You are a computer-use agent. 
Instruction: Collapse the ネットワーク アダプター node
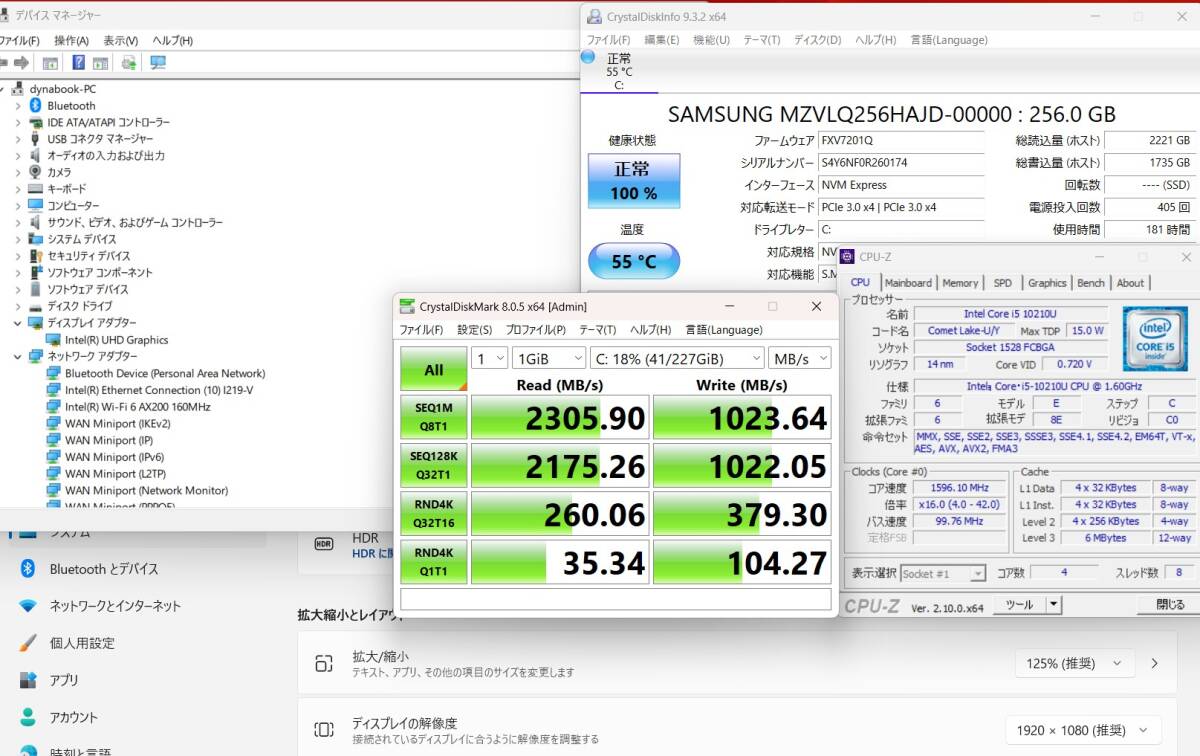click(17, 356)
